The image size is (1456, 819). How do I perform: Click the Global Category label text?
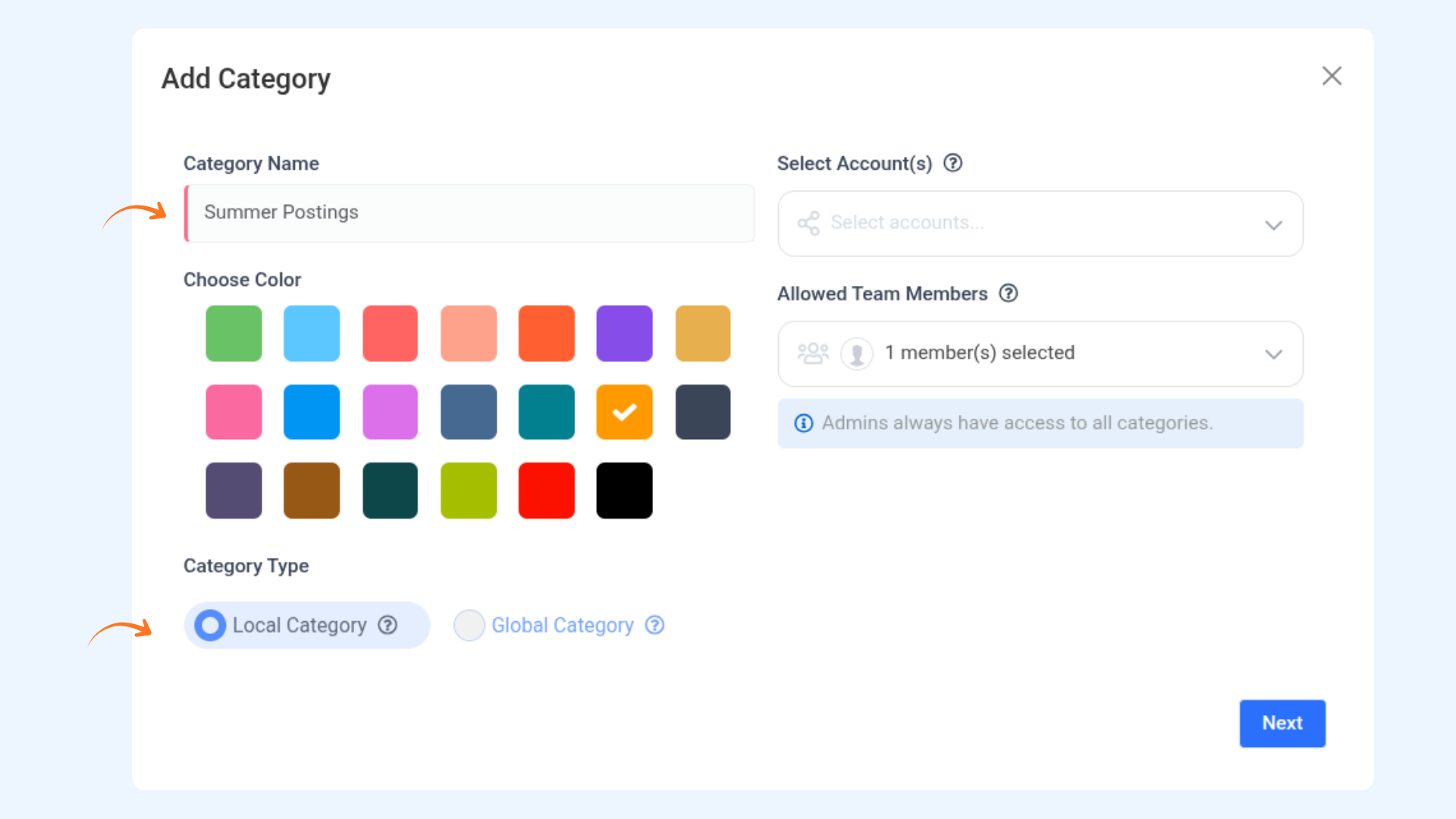tap(562, 625)
